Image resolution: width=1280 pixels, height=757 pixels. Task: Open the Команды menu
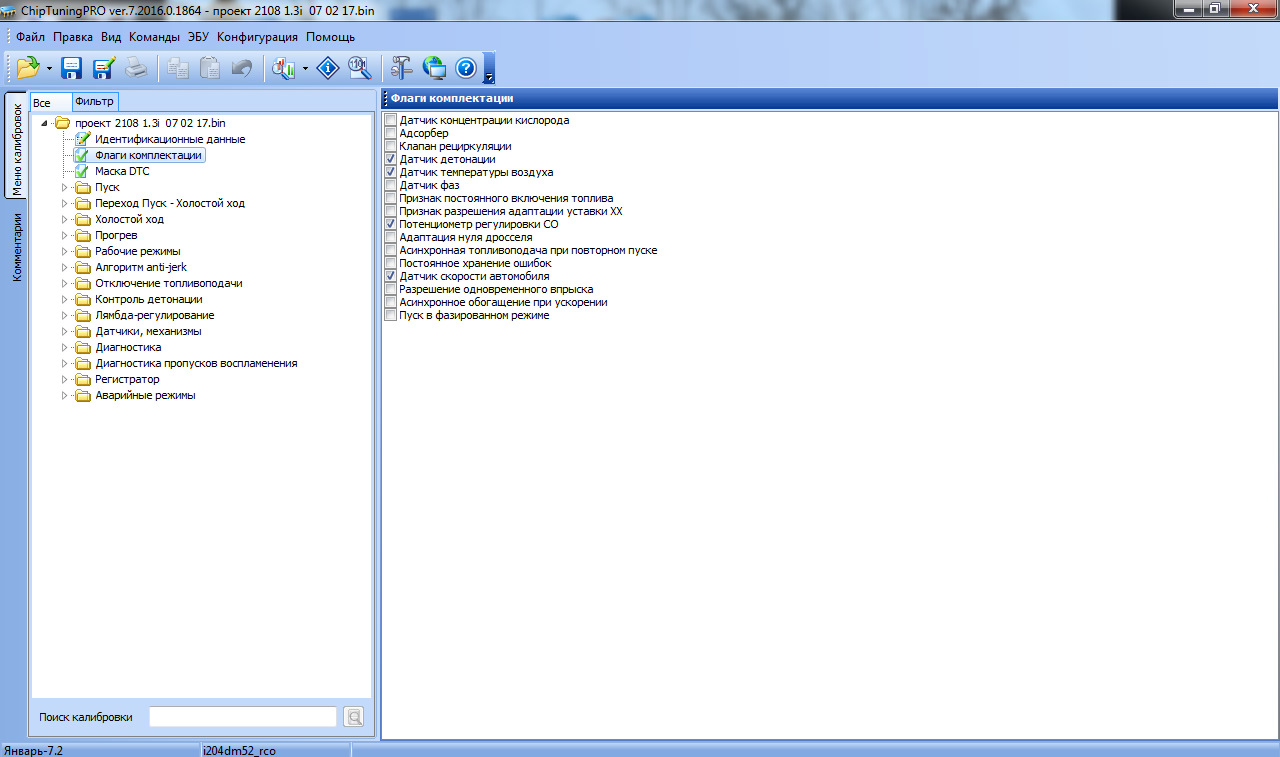click(x=154, y=37)
